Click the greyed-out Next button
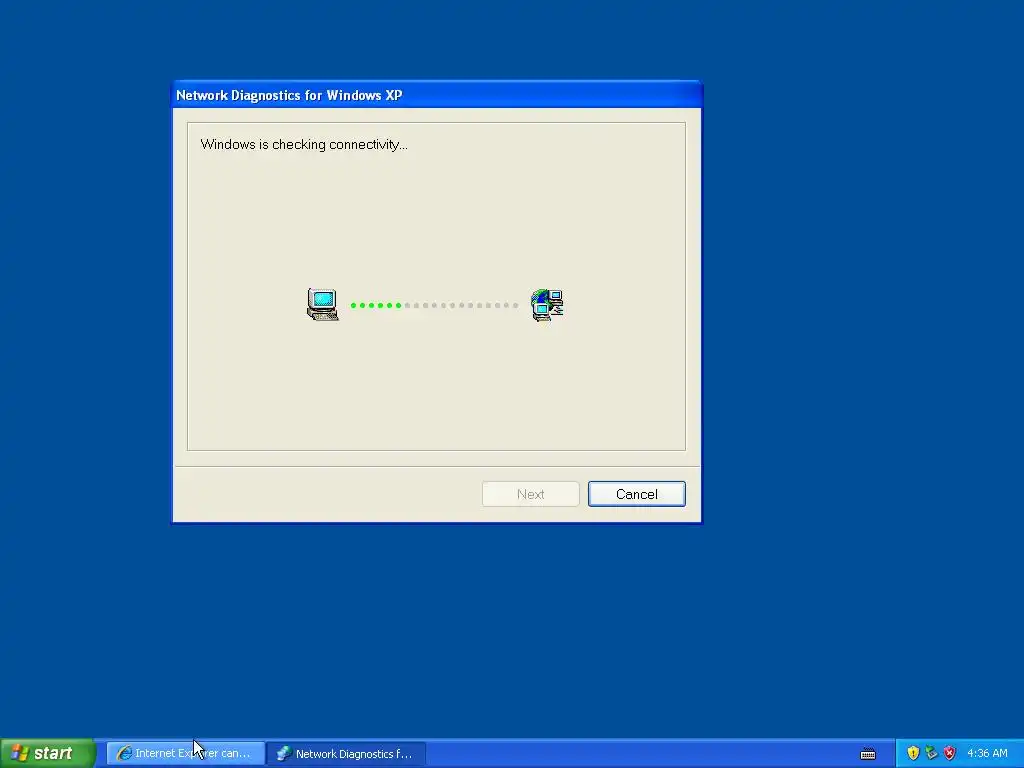The height and width of the screenshot is (768, 1024). (x=530, y=494)
